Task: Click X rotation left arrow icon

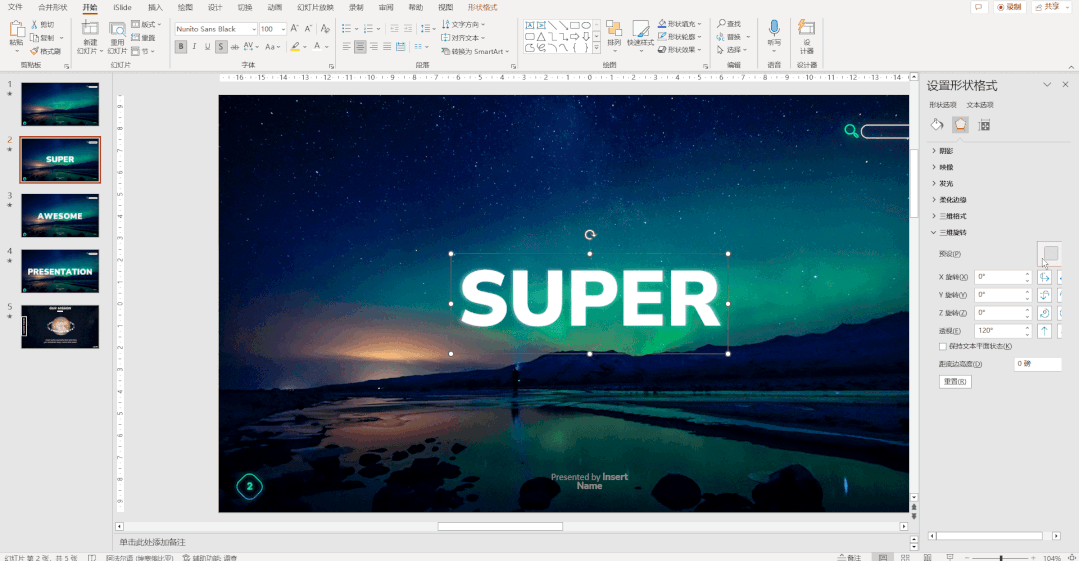Action: (1045, 277)
